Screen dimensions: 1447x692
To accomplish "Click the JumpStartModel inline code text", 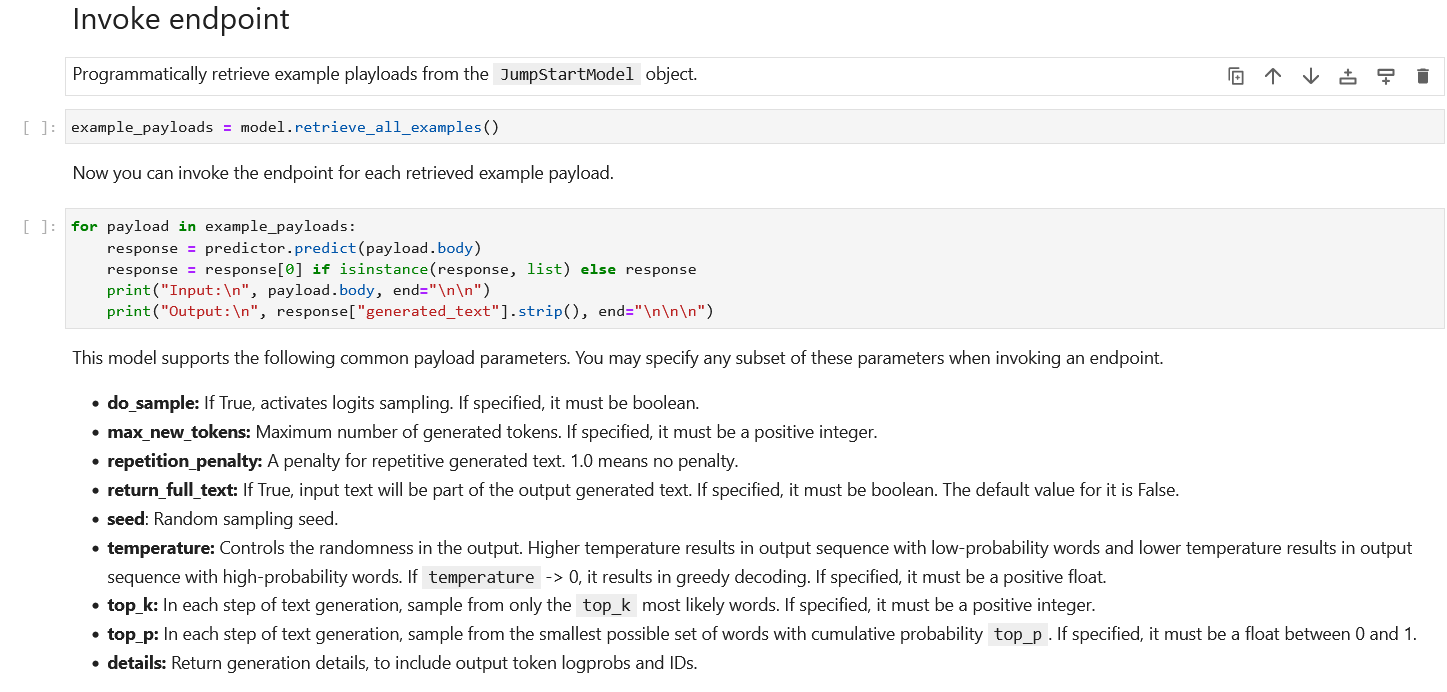I will (x=566, y=74).
